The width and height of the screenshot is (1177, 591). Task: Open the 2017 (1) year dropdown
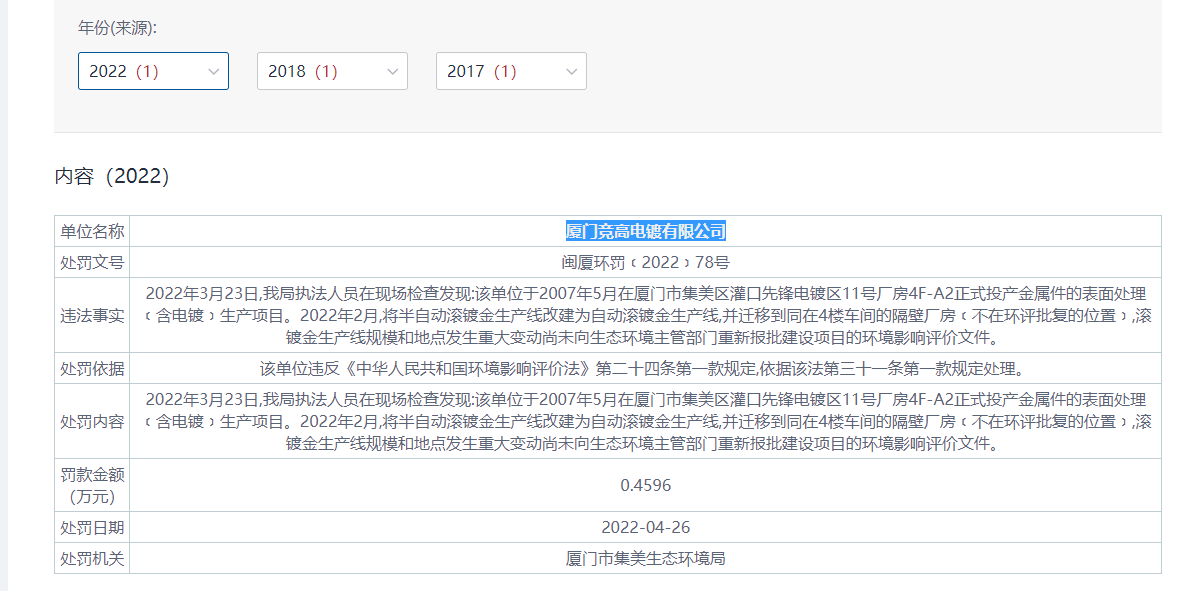[x=511, y=71]
